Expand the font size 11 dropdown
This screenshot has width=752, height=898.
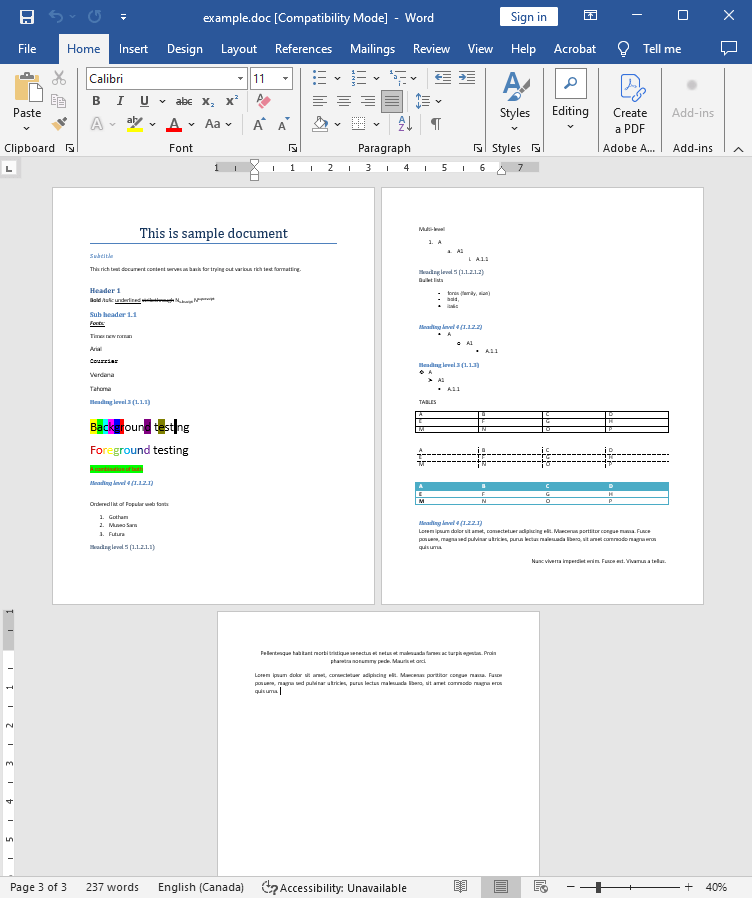(x=285, y=78)
